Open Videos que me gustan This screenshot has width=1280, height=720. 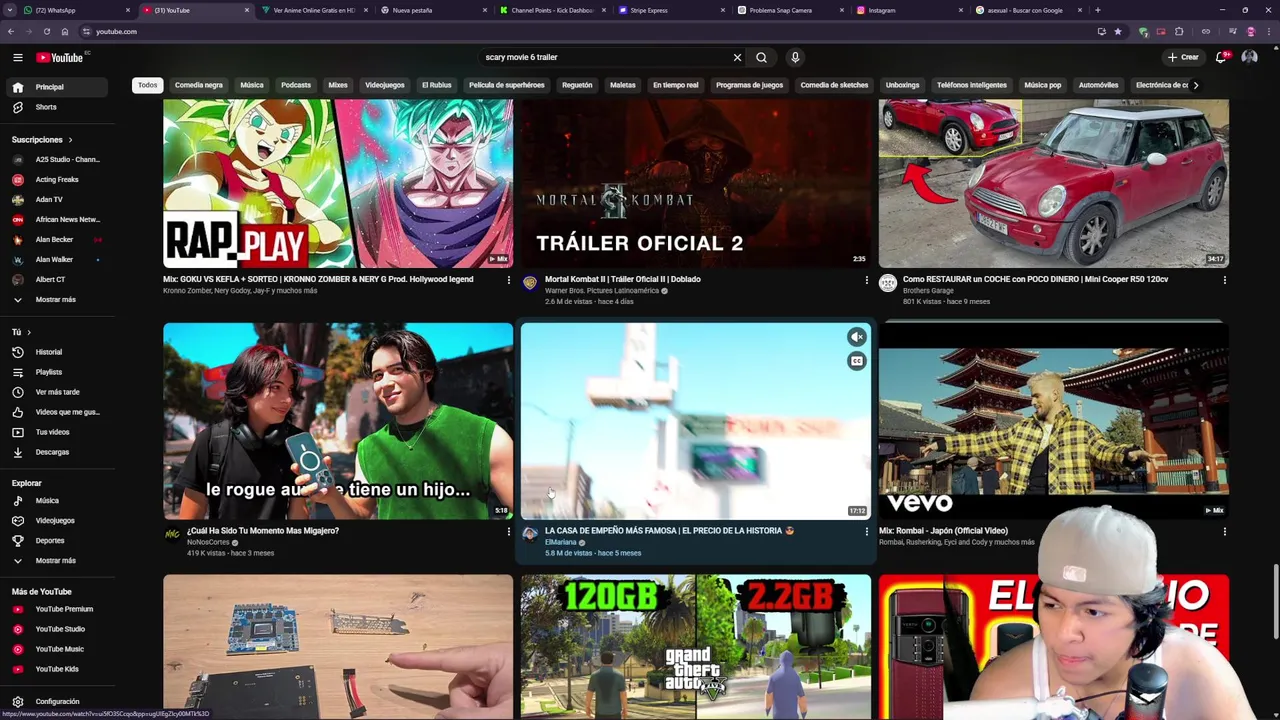tap(58, 412)
